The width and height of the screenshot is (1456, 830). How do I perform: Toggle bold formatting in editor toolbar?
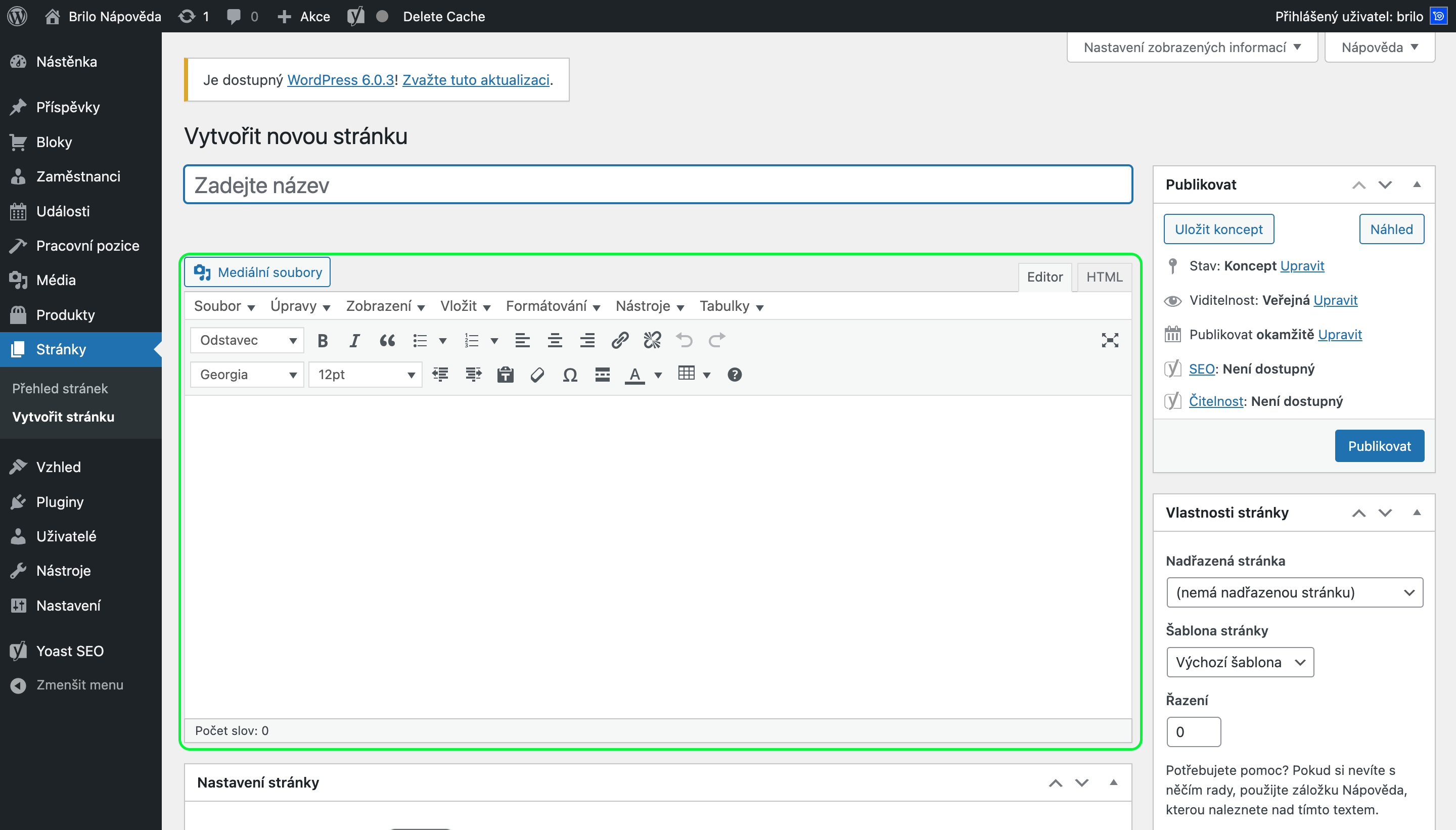coord(323,340)
